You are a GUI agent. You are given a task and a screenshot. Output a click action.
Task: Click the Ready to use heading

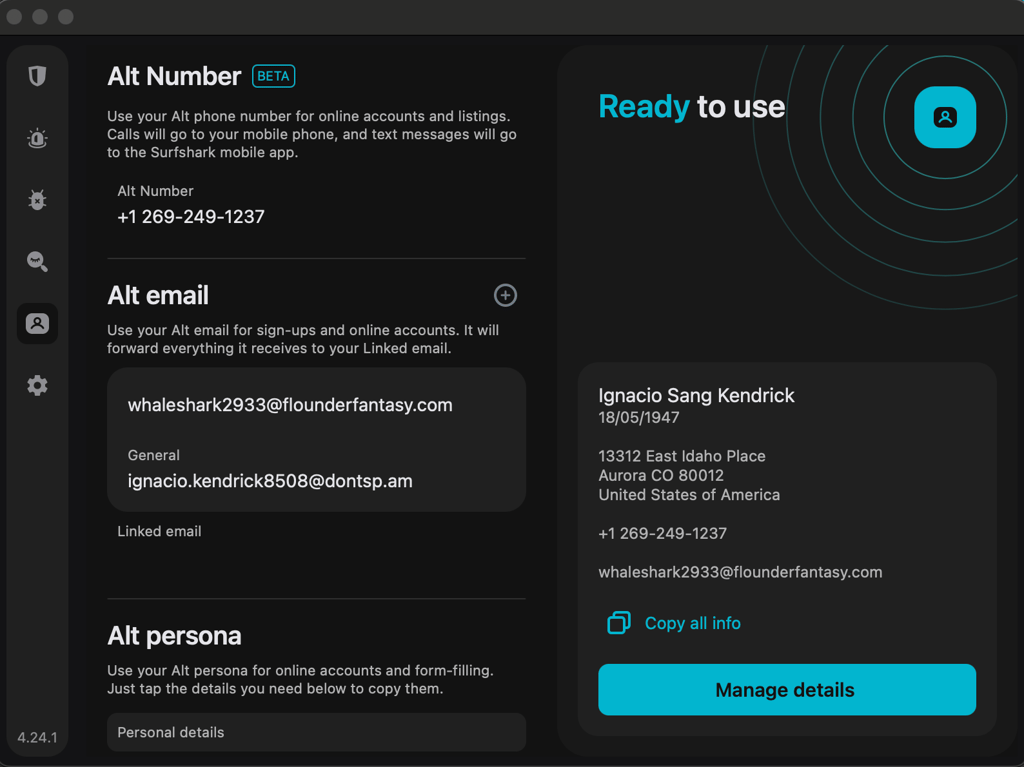click(692, 106)
